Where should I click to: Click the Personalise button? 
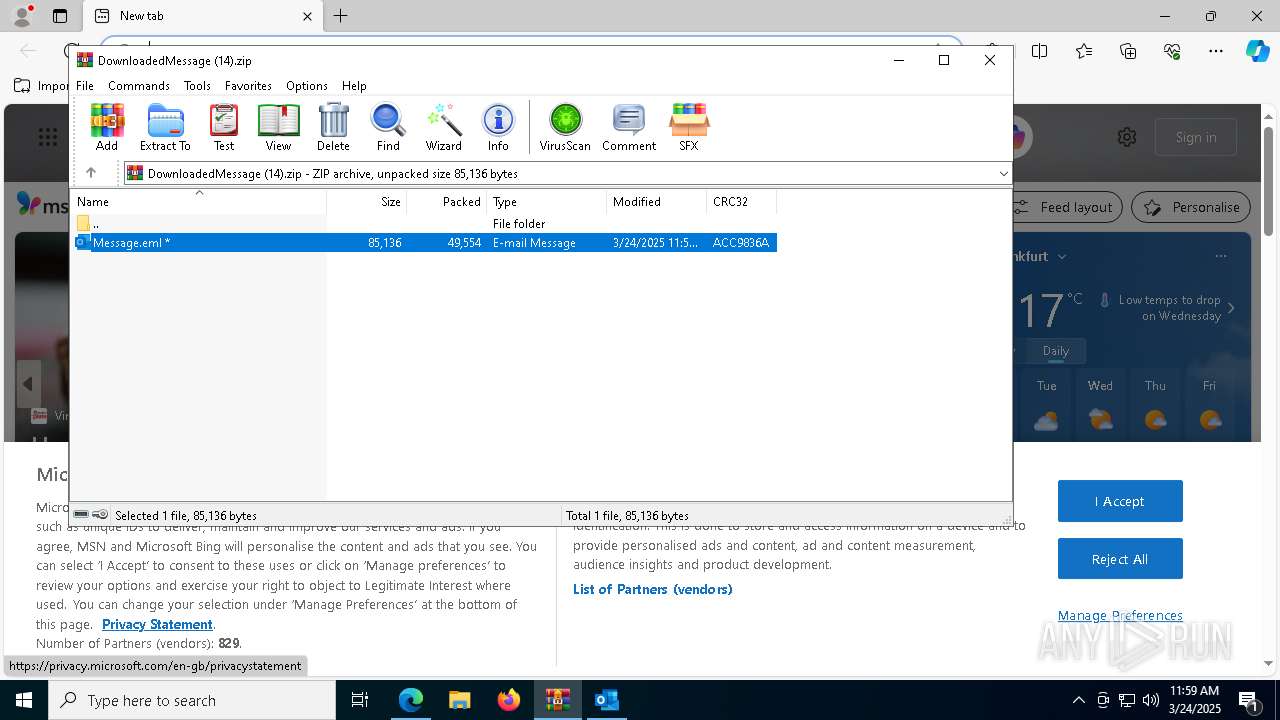click(1191, 207)
